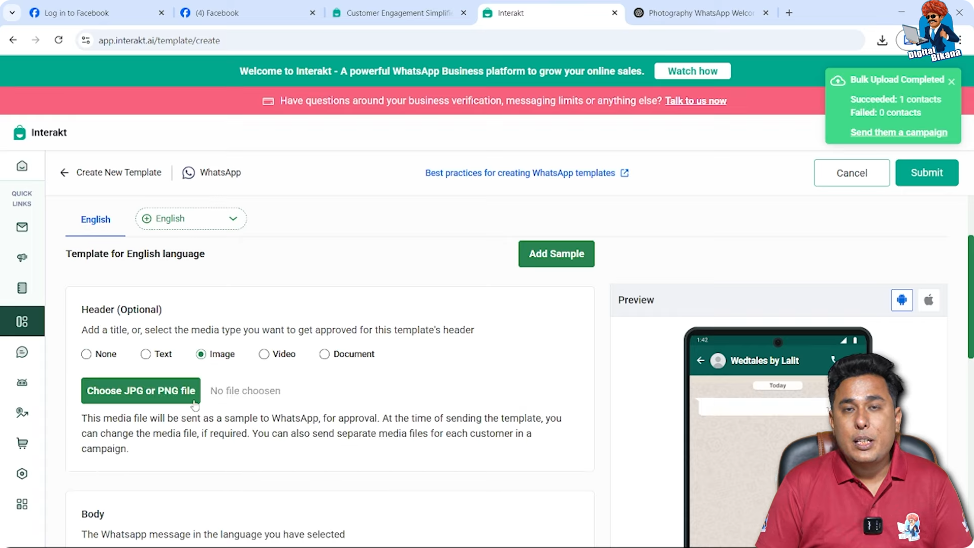Select the Text header radio option
This screenshot has width=974, height=548.
(x=145, y=354)
